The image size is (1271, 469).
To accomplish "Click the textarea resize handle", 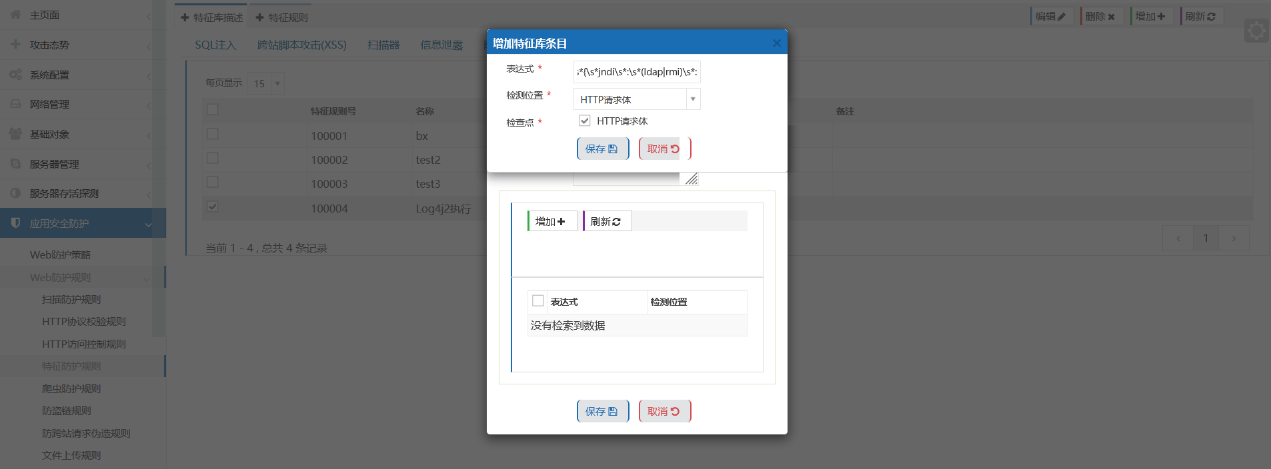I will click(x=691, y=178).
